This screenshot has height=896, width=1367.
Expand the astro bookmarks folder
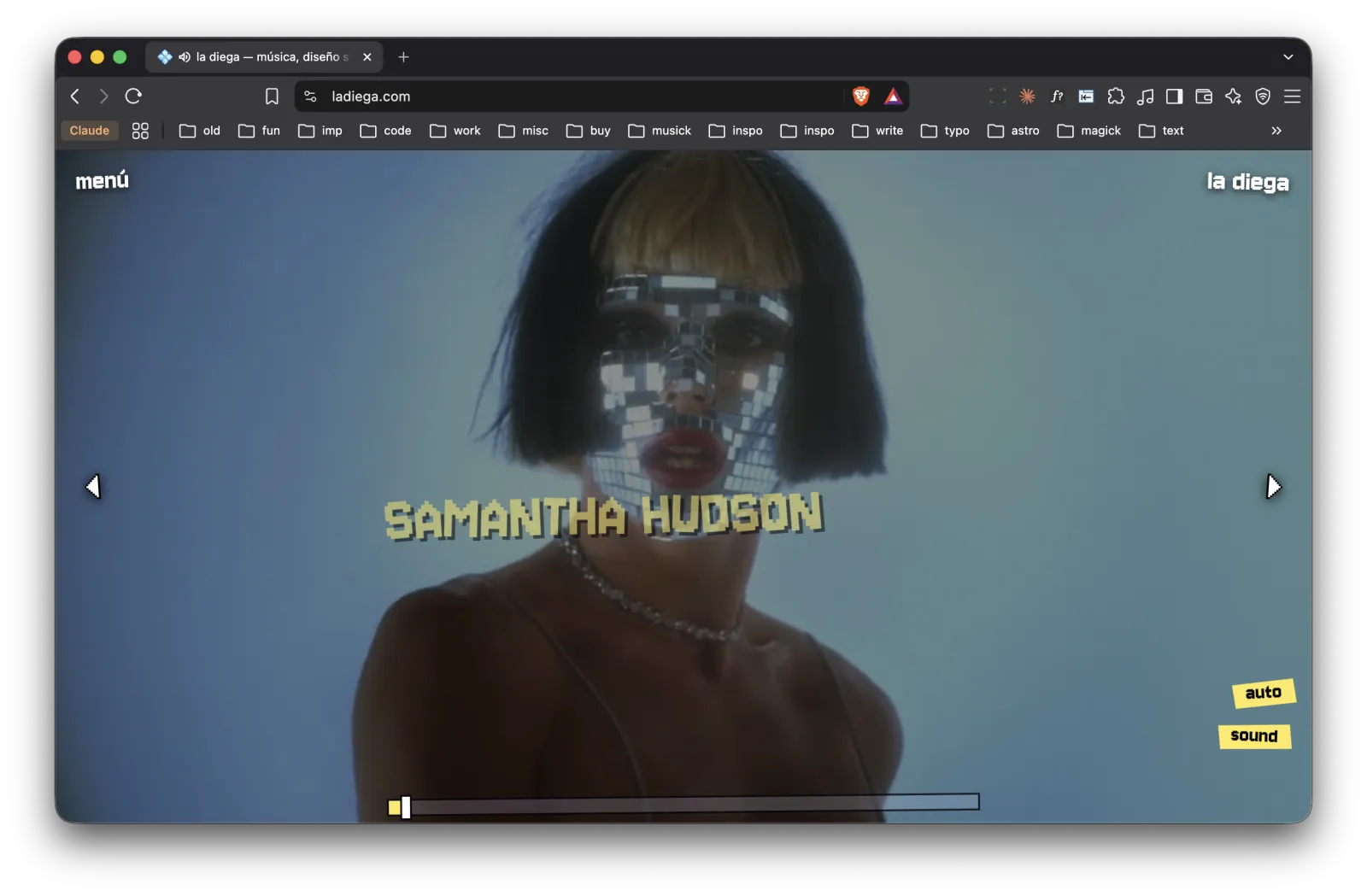click(1013, 131)
